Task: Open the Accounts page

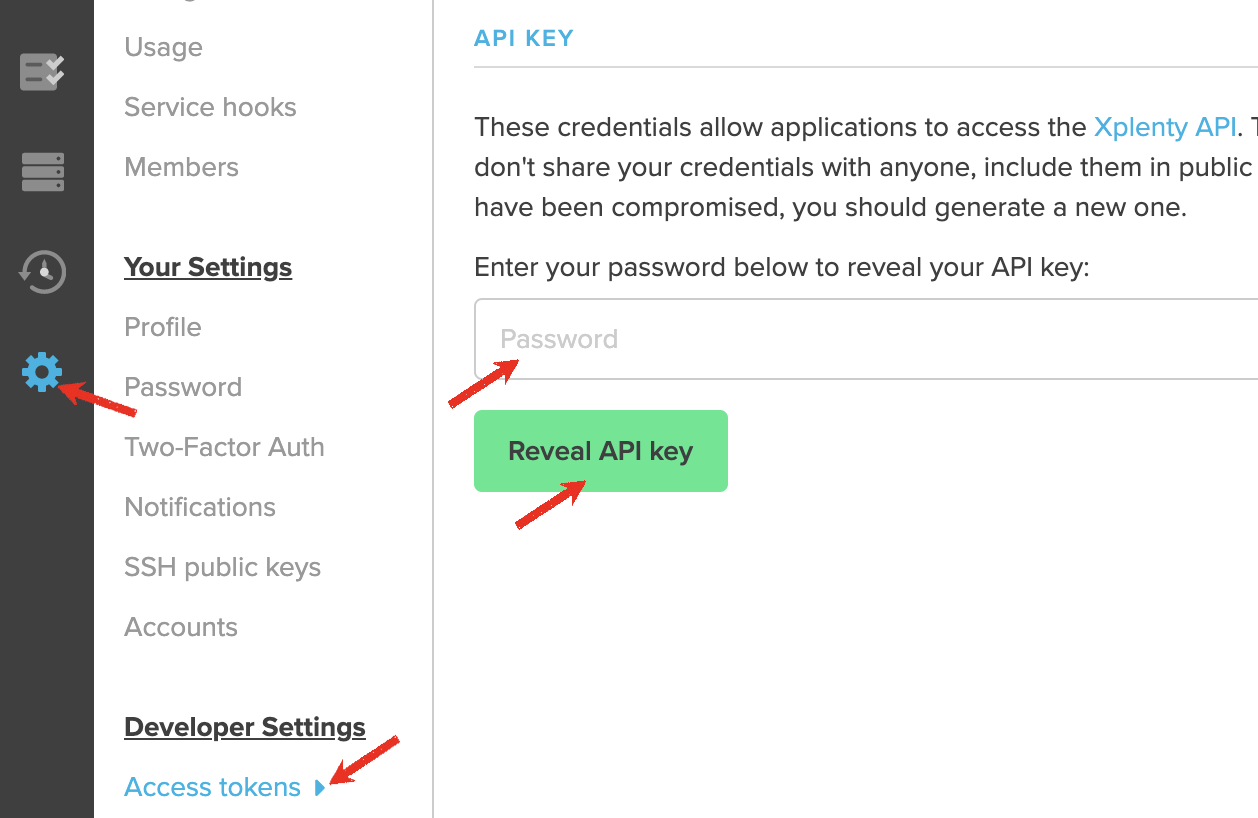Action: pyautogui.click(x=181, y=627)
